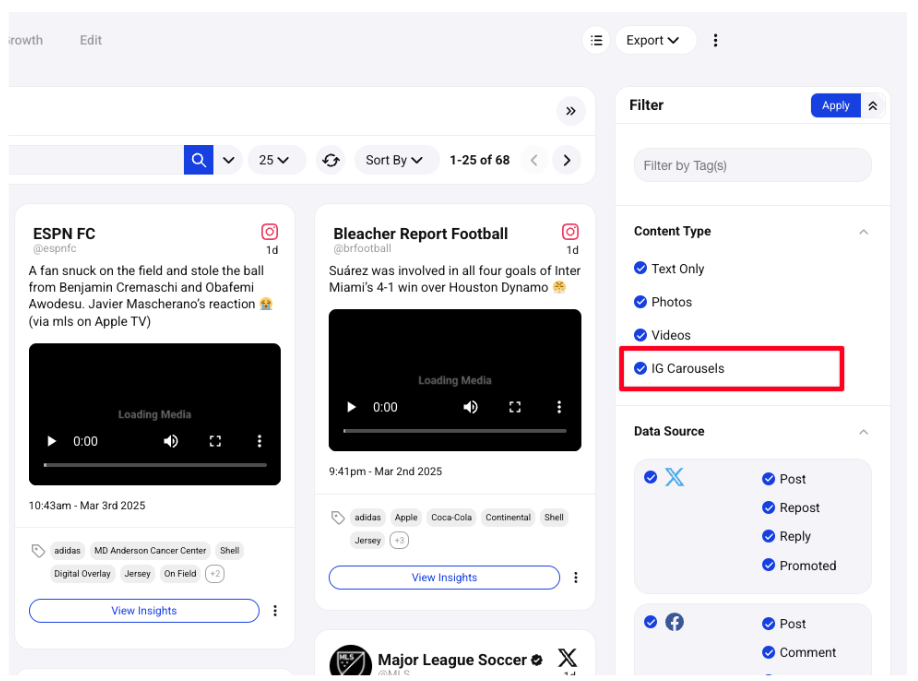The width and height of the screenshot is (918, 681).
Task: Uncheck the Text Only content type
Action: tap(640, 268)
